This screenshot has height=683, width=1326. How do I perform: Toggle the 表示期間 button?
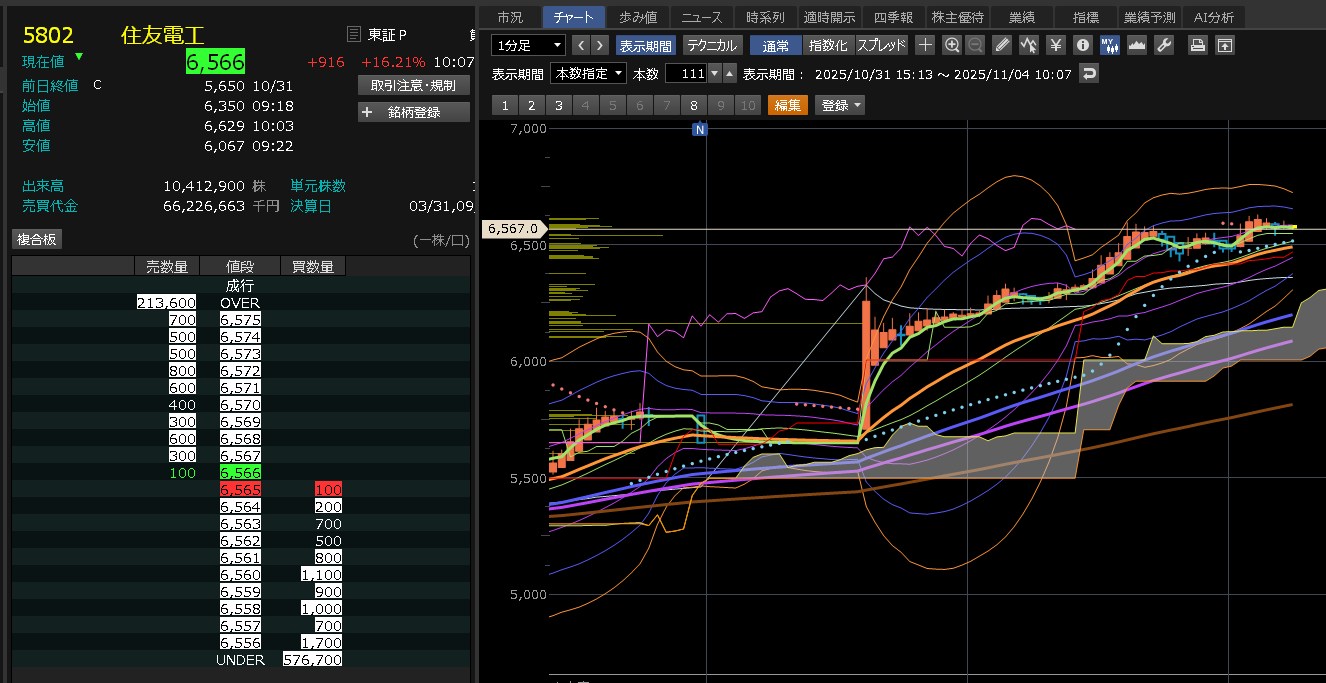point(645,45)
